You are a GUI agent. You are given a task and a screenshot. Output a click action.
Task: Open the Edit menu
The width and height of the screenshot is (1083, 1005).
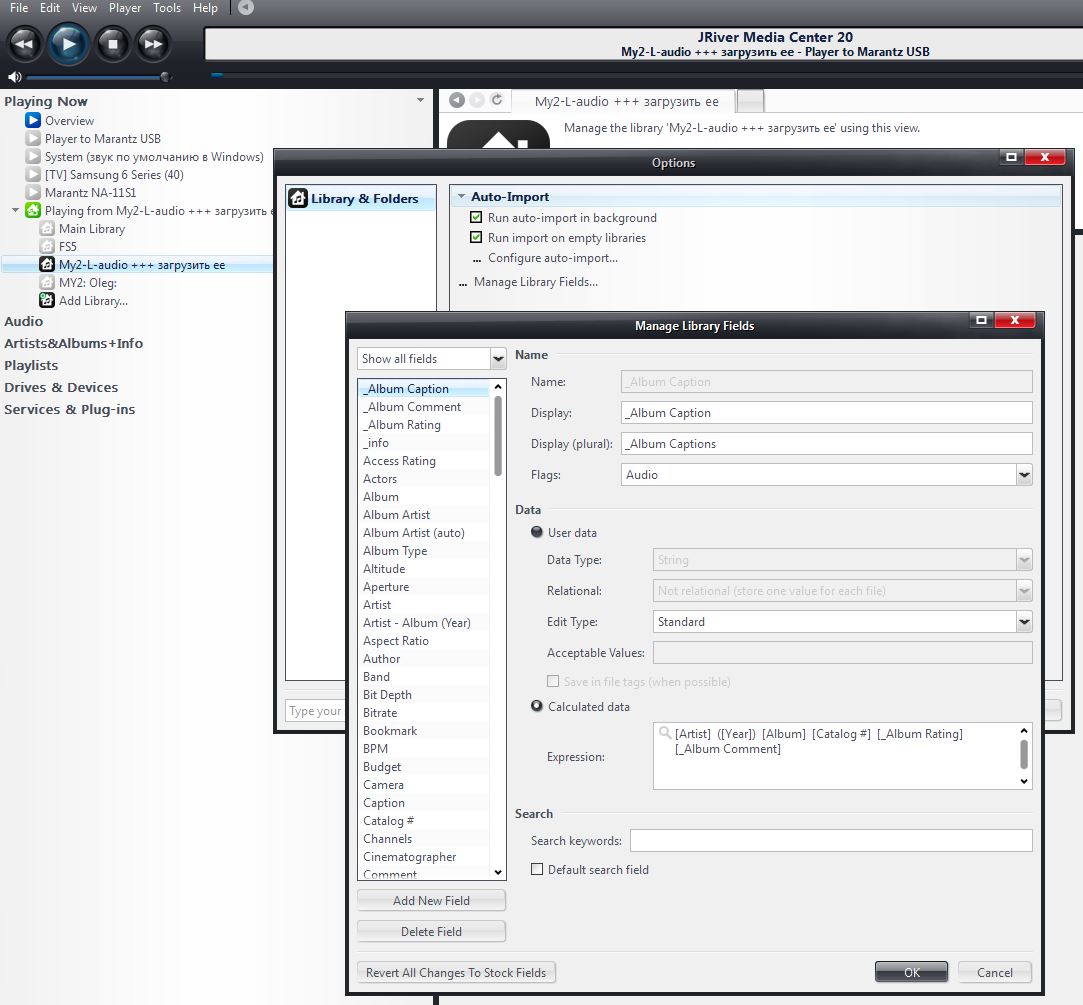[x=50, y=8]
